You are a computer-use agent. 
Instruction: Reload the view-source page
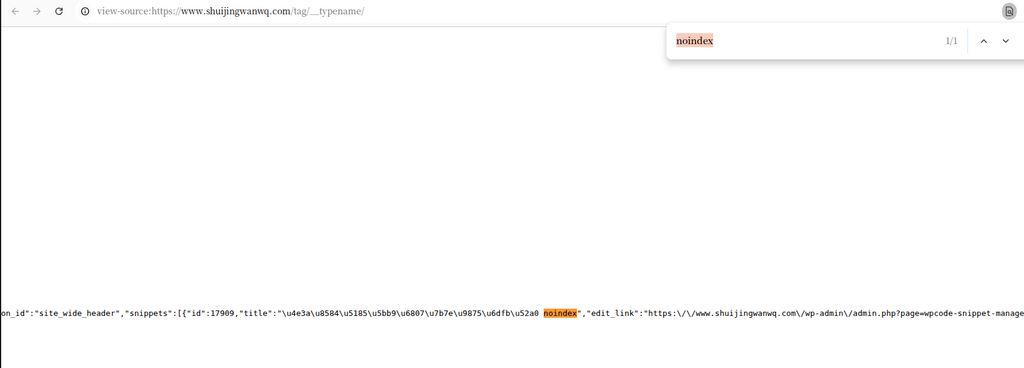click(x=59, y=11)
